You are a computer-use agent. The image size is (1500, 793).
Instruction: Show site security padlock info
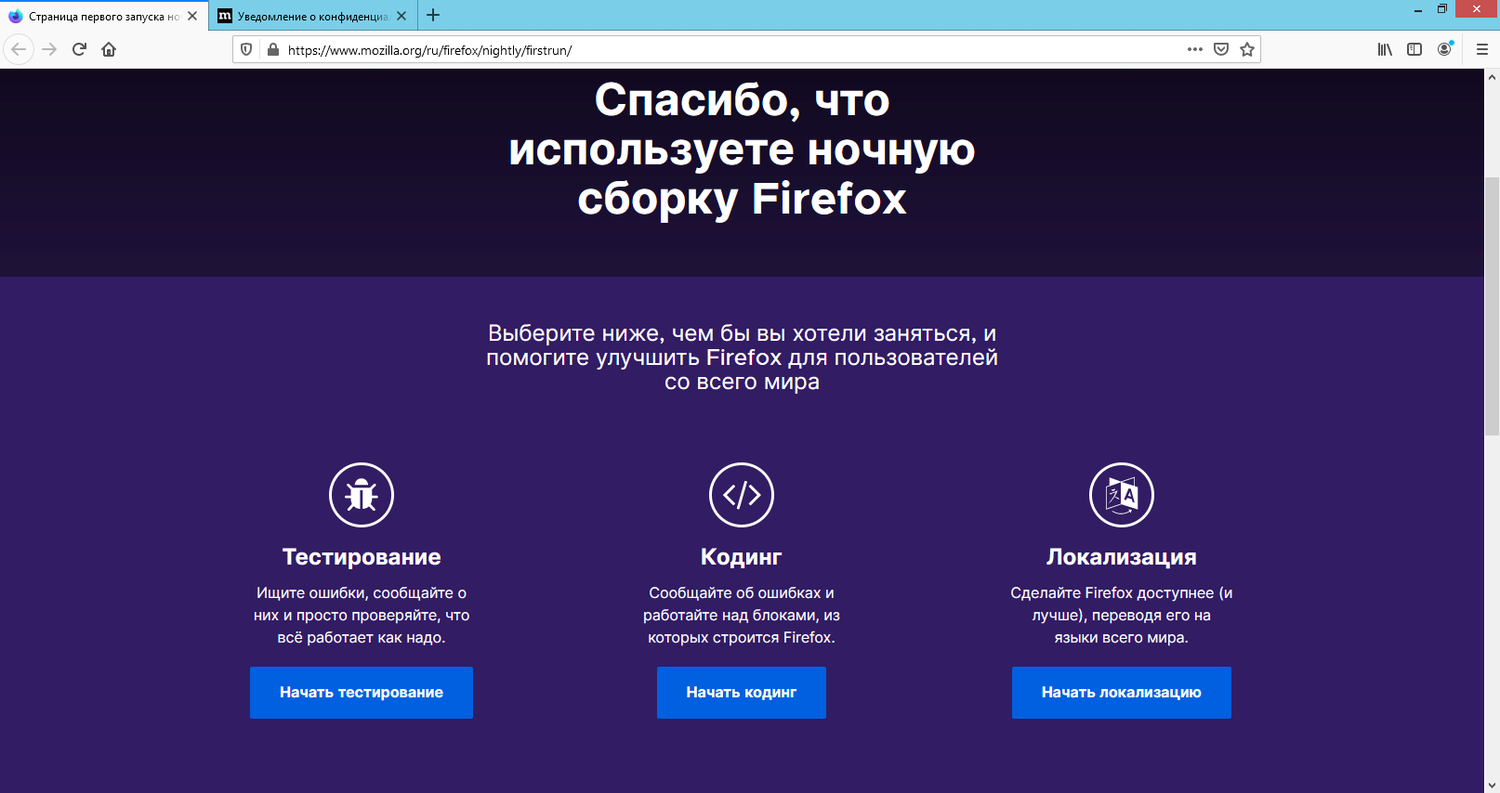[x=271, y=49]
